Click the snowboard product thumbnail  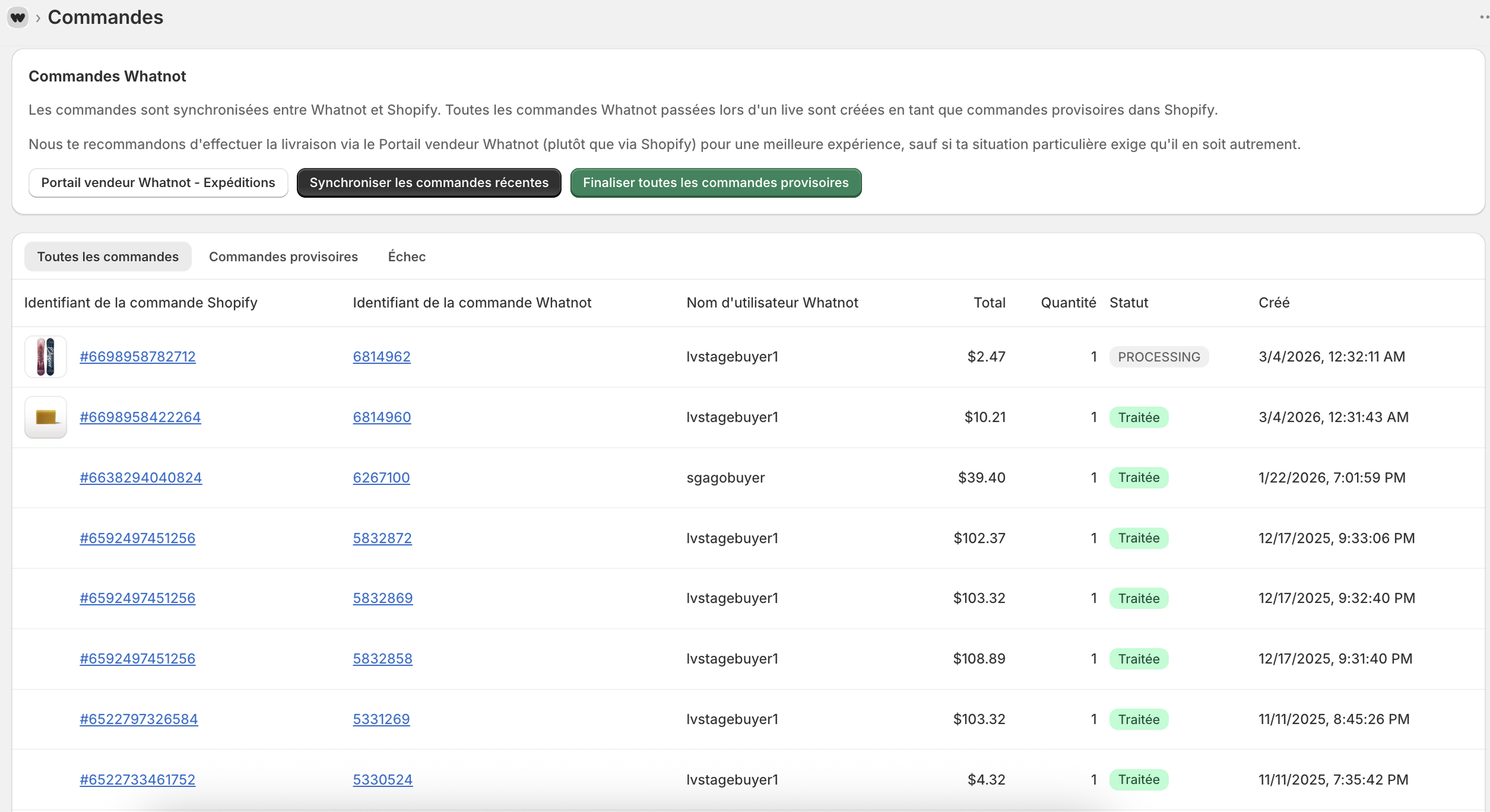tap(45, 356)
